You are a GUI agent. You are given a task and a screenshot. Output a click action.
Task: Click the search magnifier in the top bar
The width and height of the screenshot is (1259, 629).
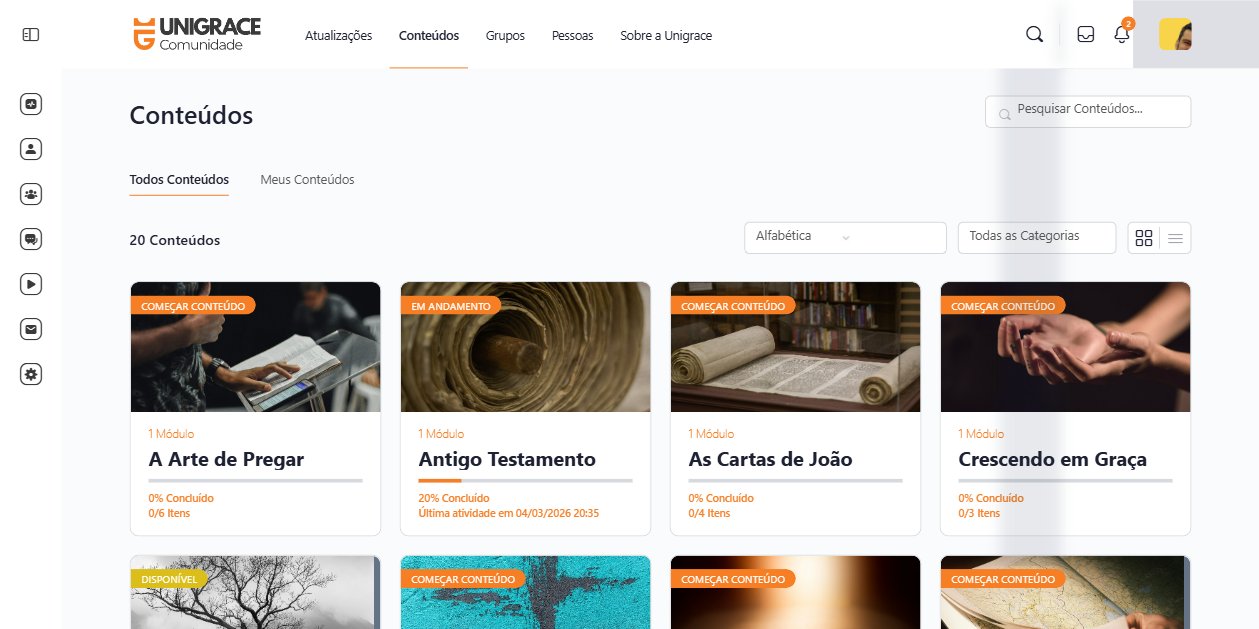point(1034,33)
